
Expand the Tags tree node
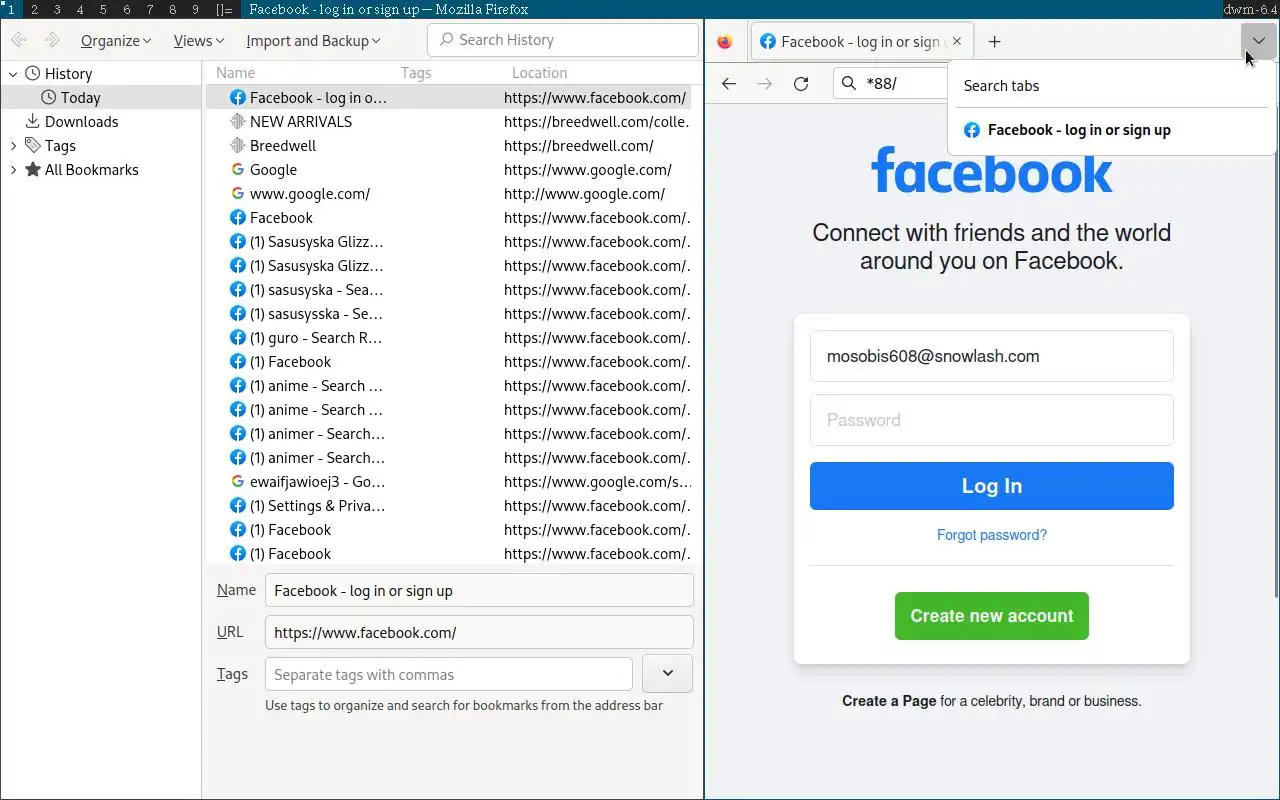coord(13,145)
